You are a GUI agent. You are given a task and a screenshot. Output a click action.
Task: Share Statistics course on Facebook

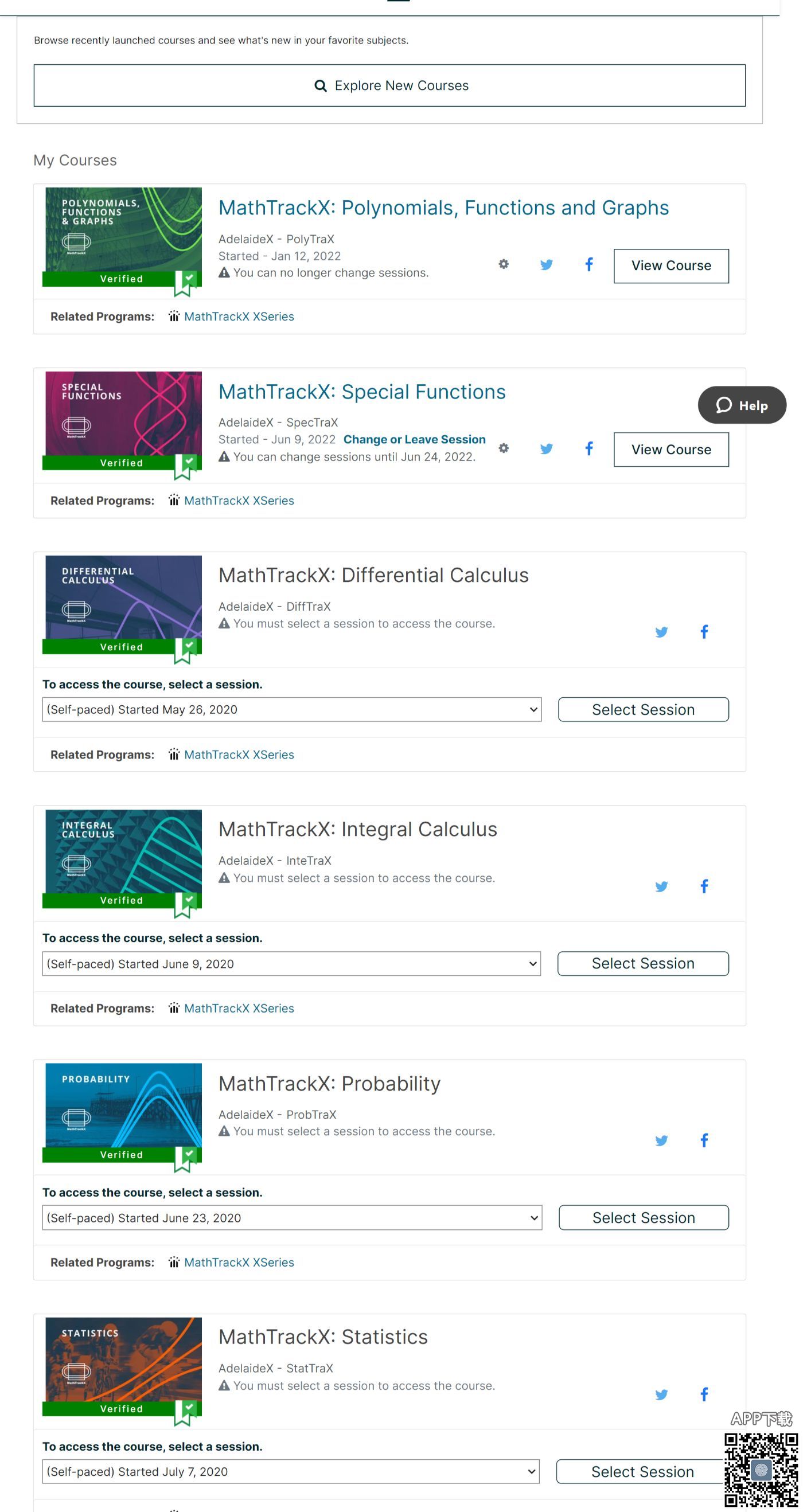click(704, 1394)
